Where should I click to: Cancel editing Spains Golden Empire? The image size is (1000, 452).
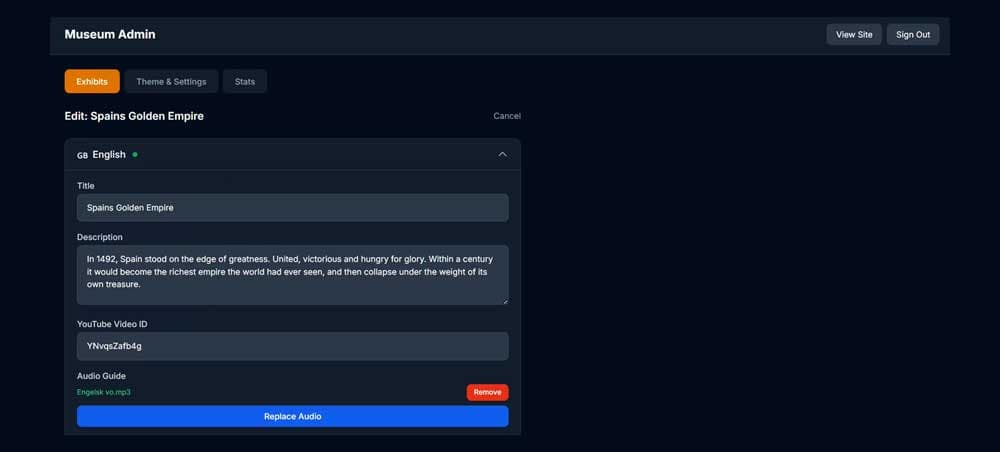pyautogui.click(x=507, y=116)
